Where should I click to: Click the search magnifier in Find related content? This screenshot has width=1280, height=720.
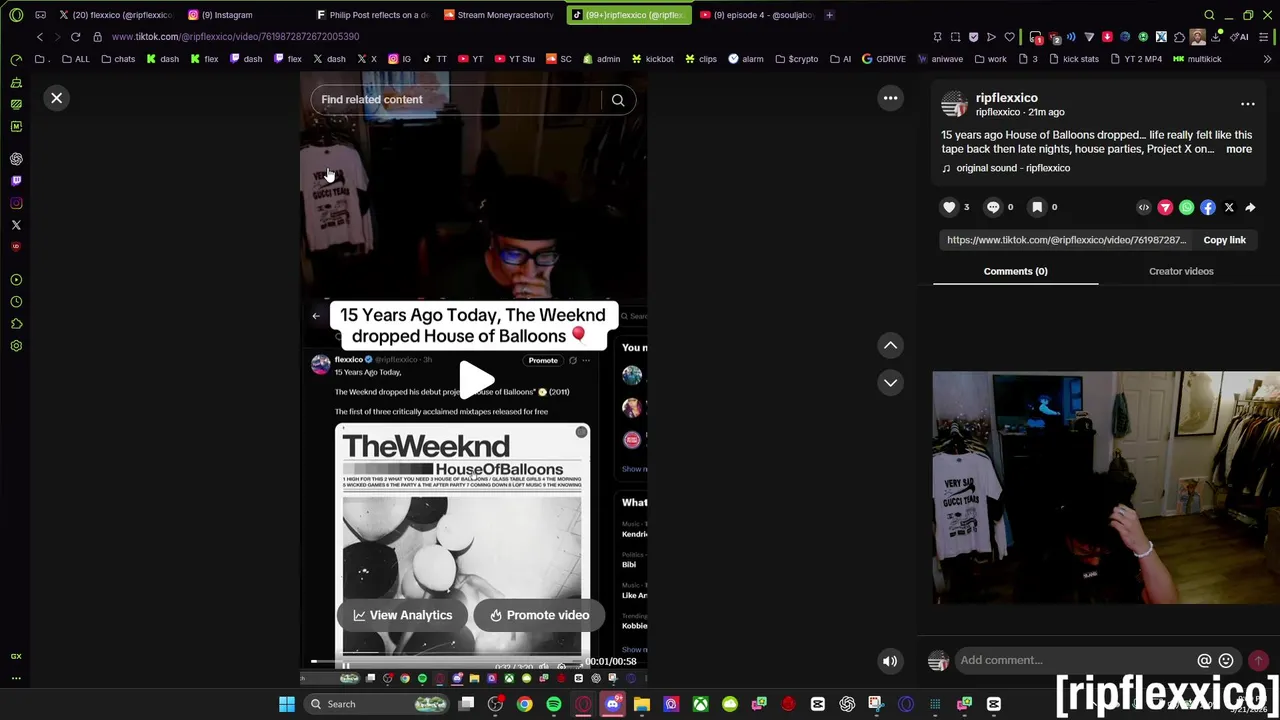click(x=618, y=100)
